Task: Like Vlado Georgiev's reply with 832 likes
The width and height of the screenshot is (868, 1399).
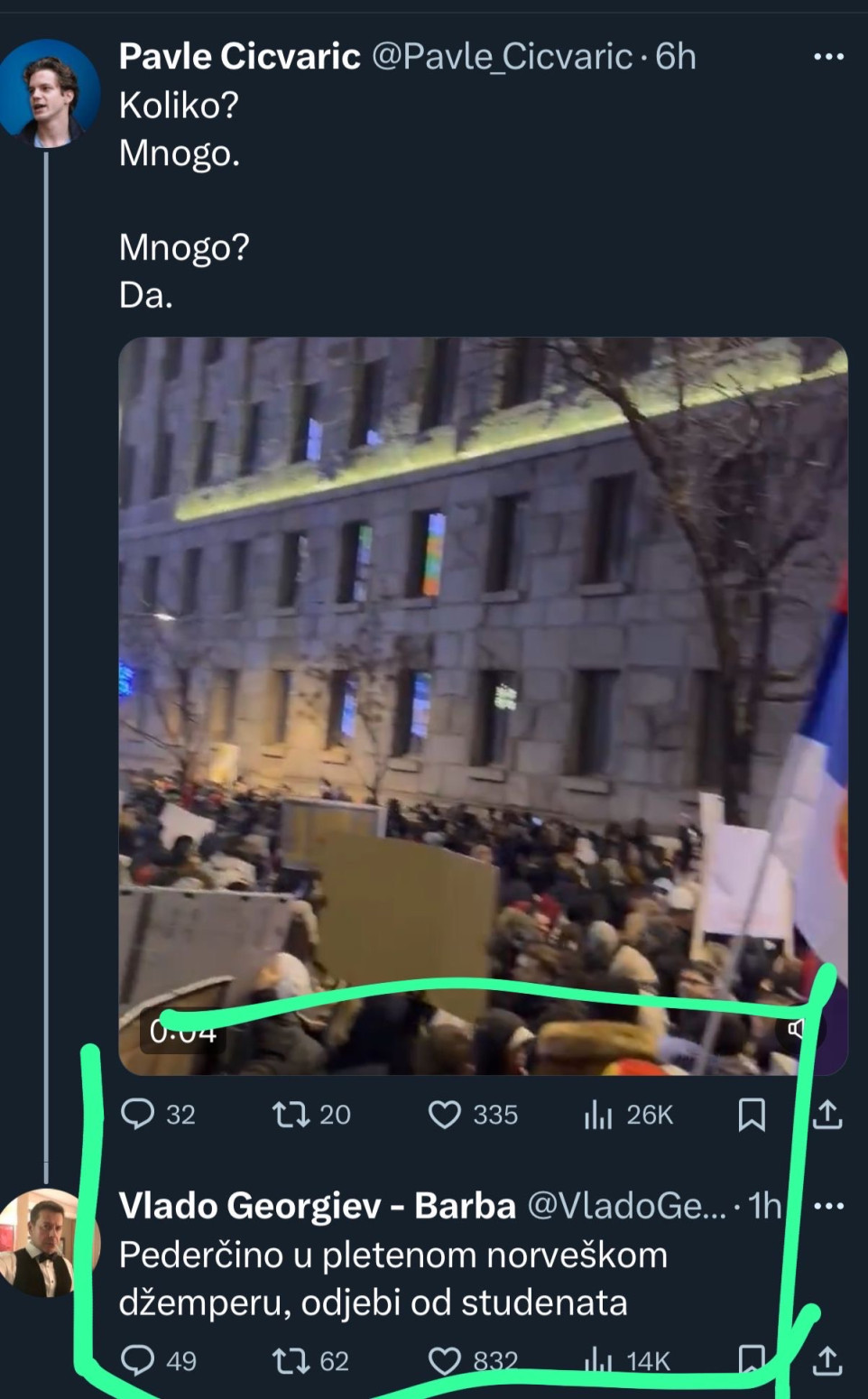Action: (444, 1360)
